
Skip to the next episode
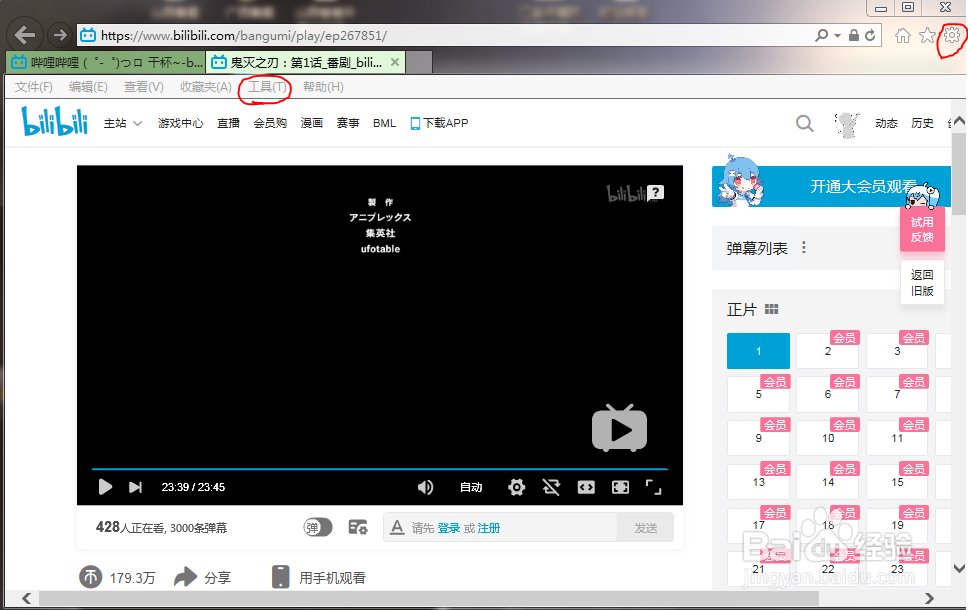pos(135,487)
